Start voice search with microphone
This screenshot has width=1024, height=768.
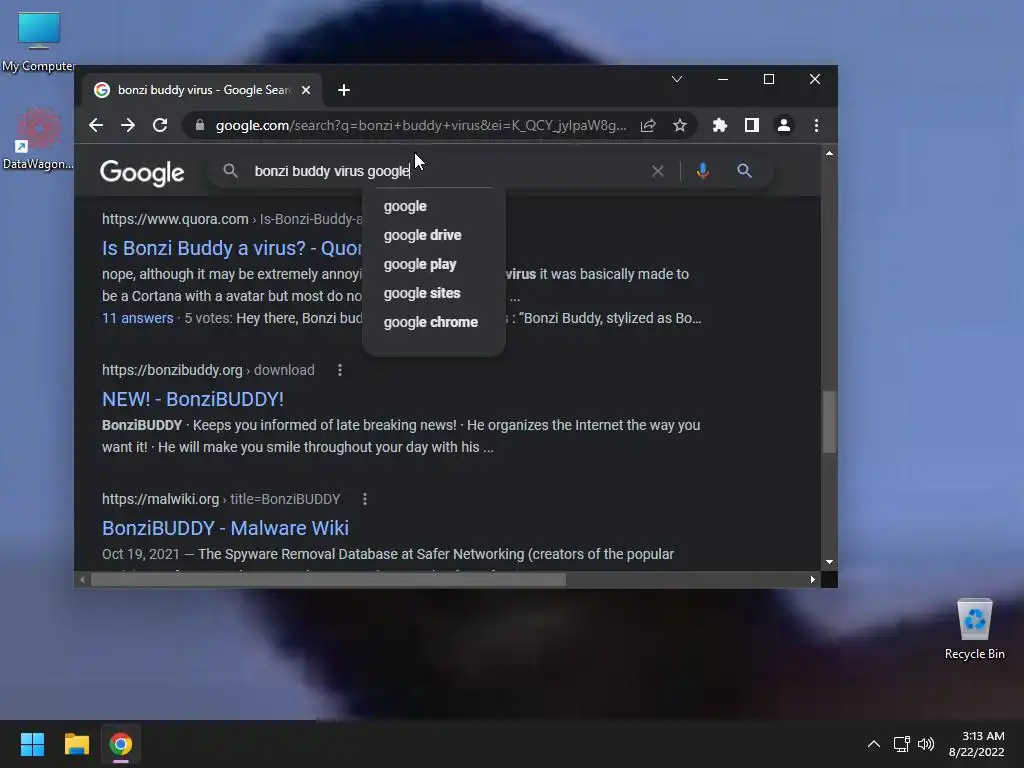click(x=703, y=171)
